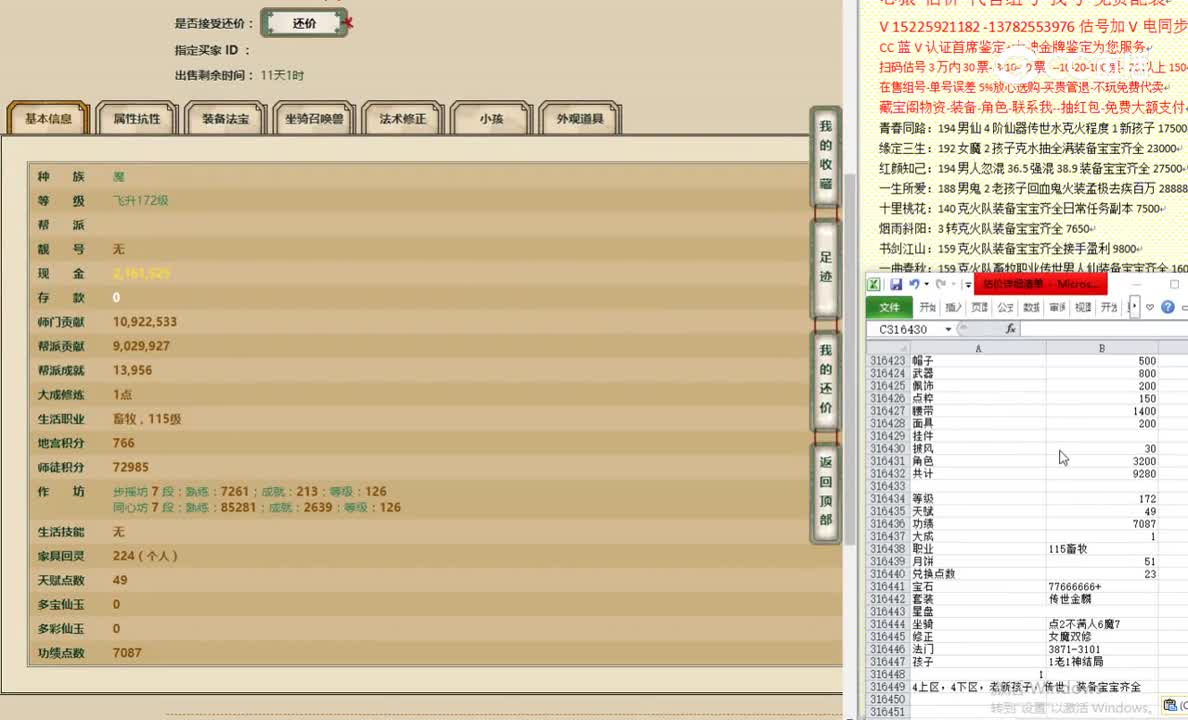This screenshot has height=720, width=1188.
Task: Click the value 1400 in Excel column B
Action: [x=1102, y=411]
